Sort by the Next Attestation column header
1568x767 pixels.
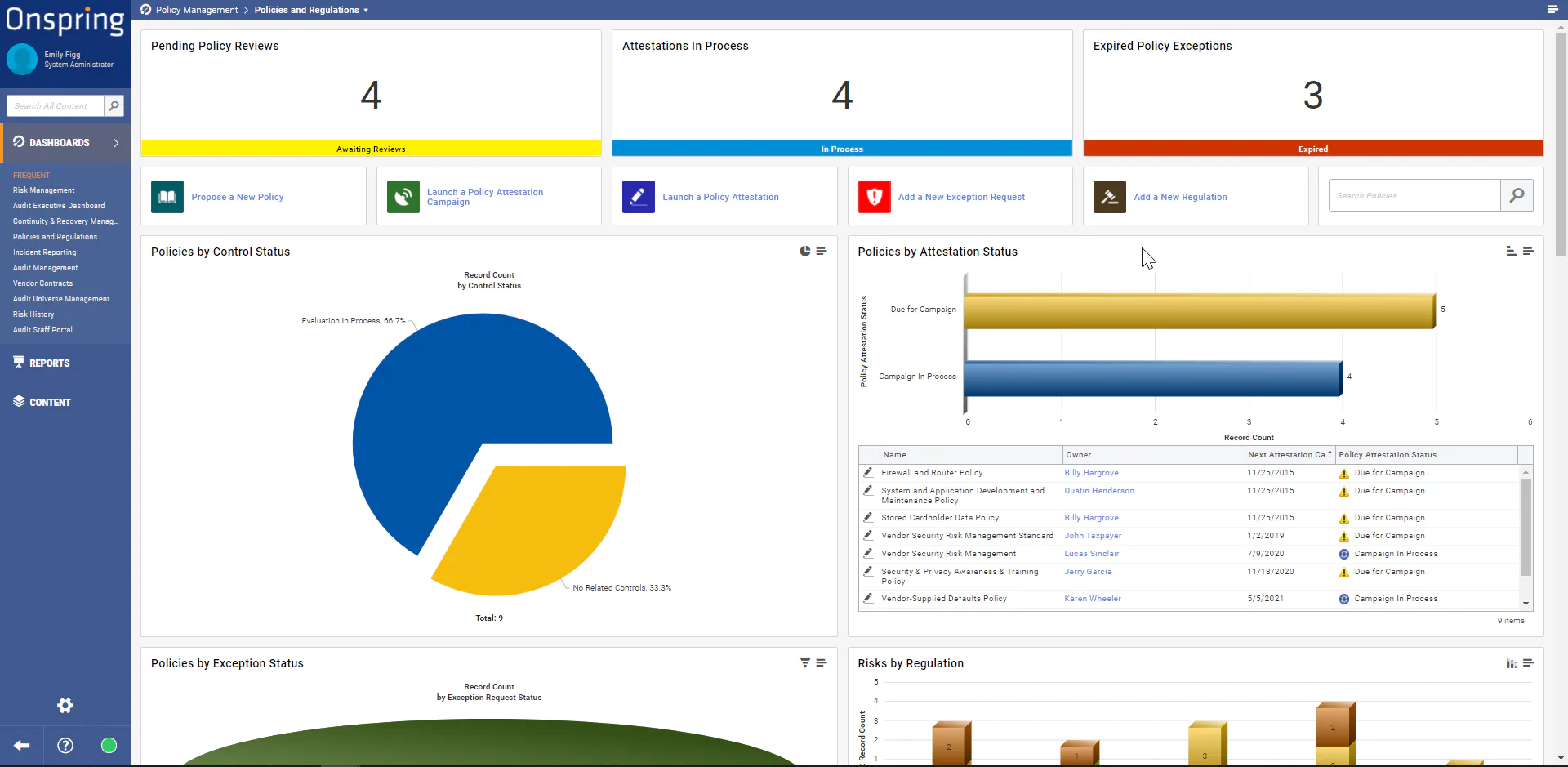tap(1290, 455)
